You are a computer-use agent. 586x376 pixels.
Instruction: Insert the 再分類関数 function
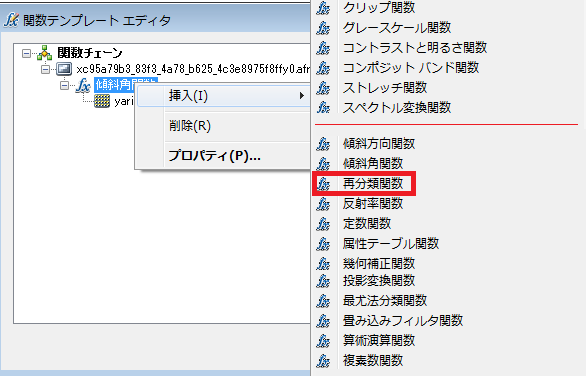tap(373, 184)
